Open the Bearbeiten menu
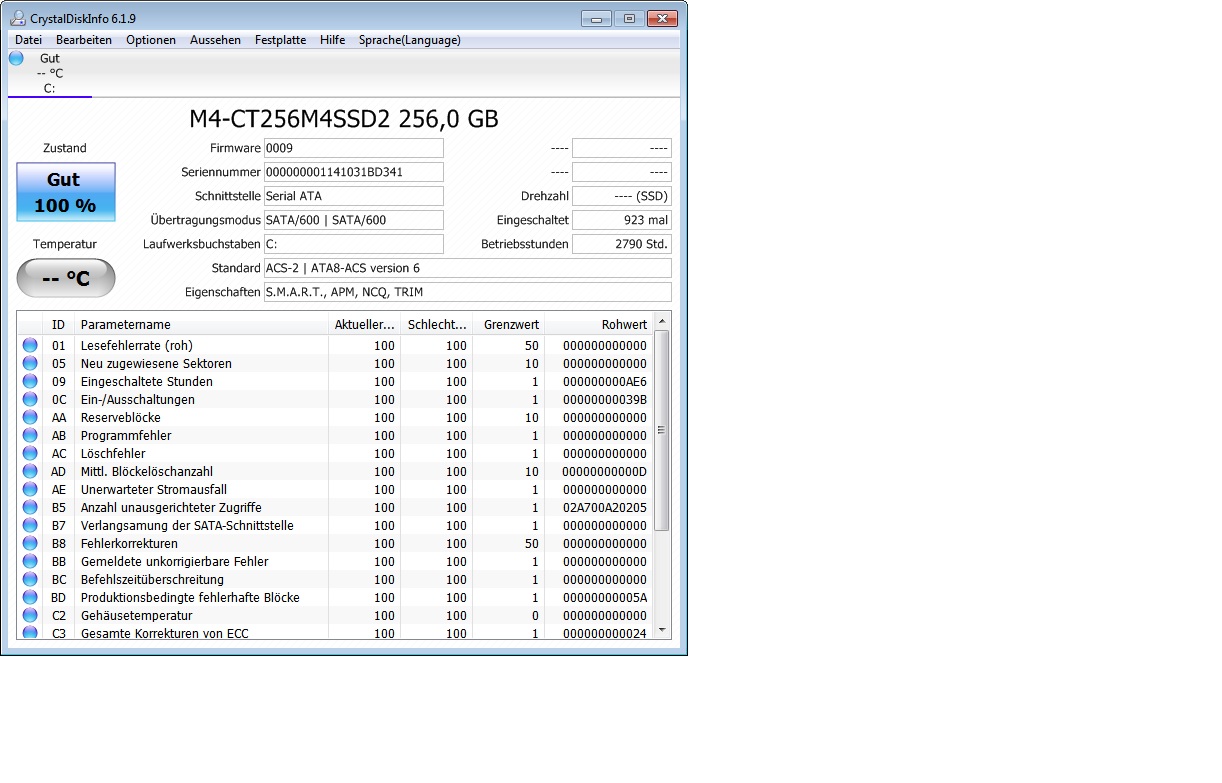 (x=84, y=40)
